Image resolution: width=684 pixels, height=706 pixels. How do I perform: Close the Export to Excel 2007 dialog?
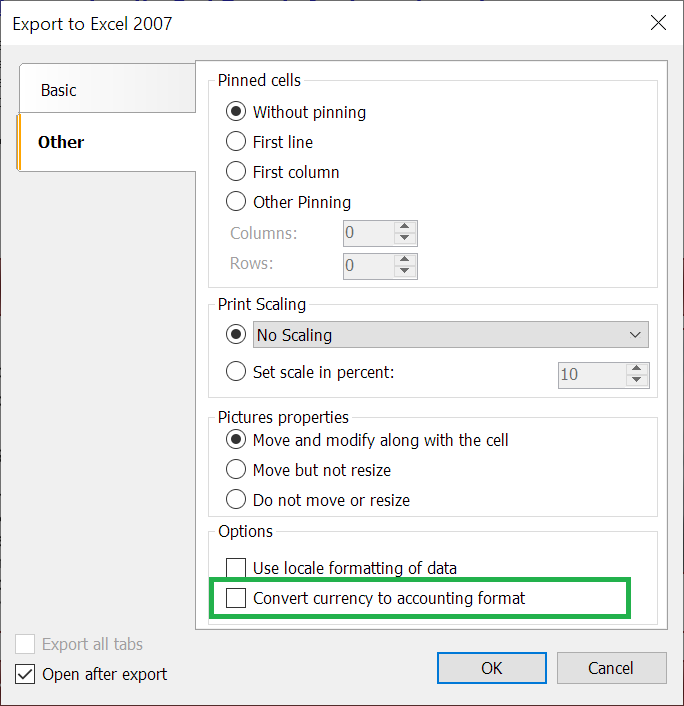point(658,23)
